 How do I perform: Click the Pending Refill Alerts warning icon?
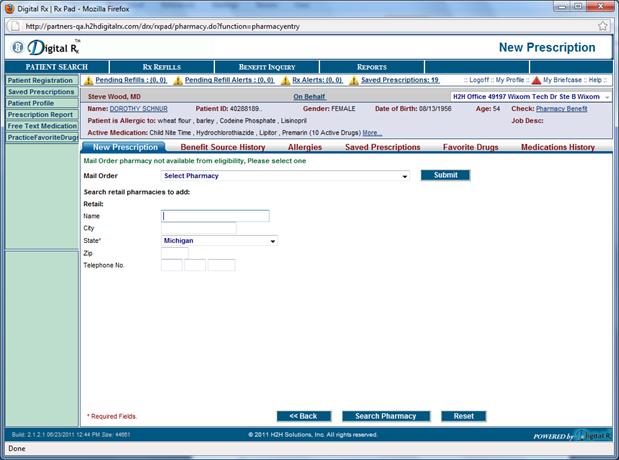tap(178, 80)
